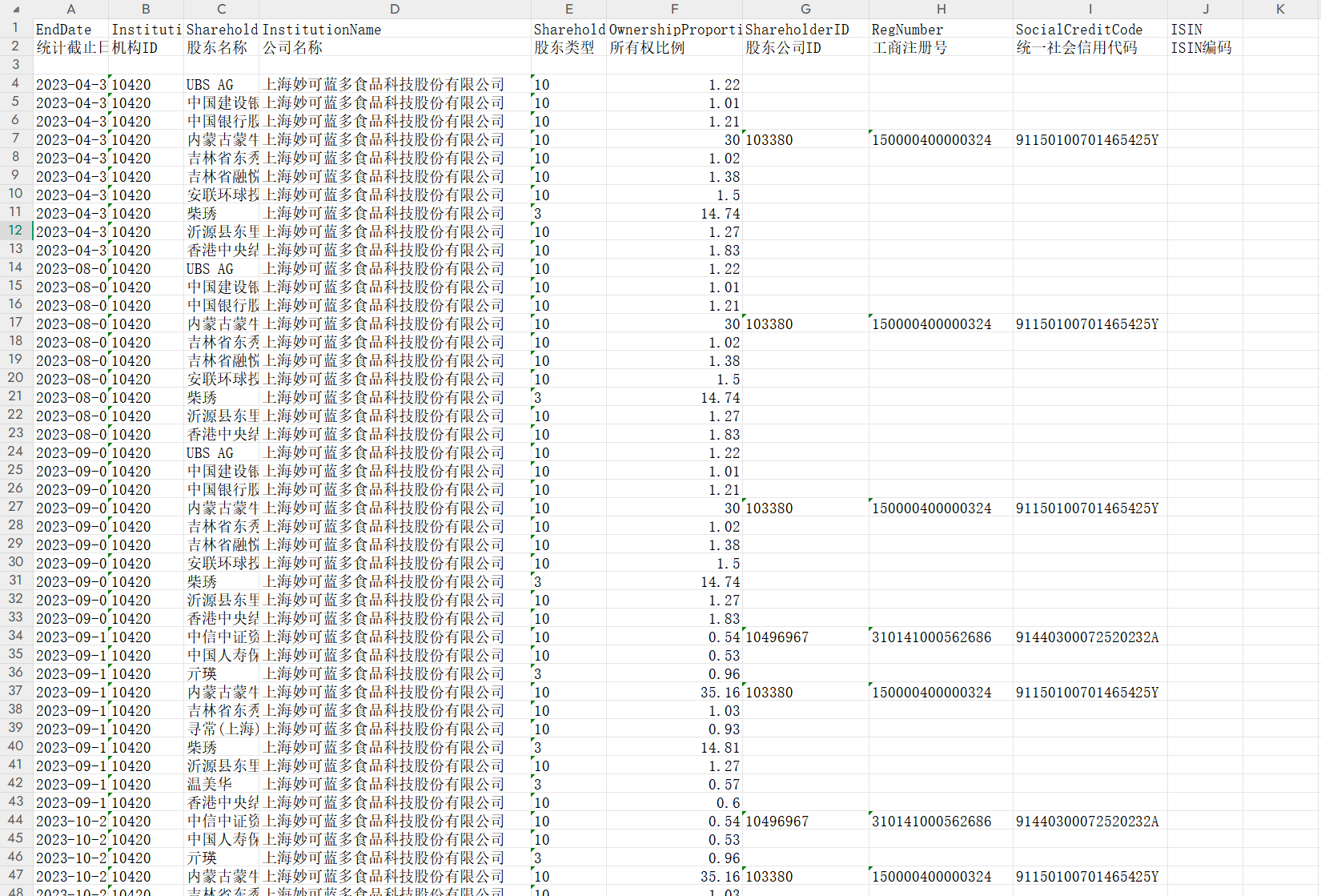Screen dimensions: 1321x896
Task: Click the 310141000562686 RegNumber in row 34
Action: click(x=941, y=637)
